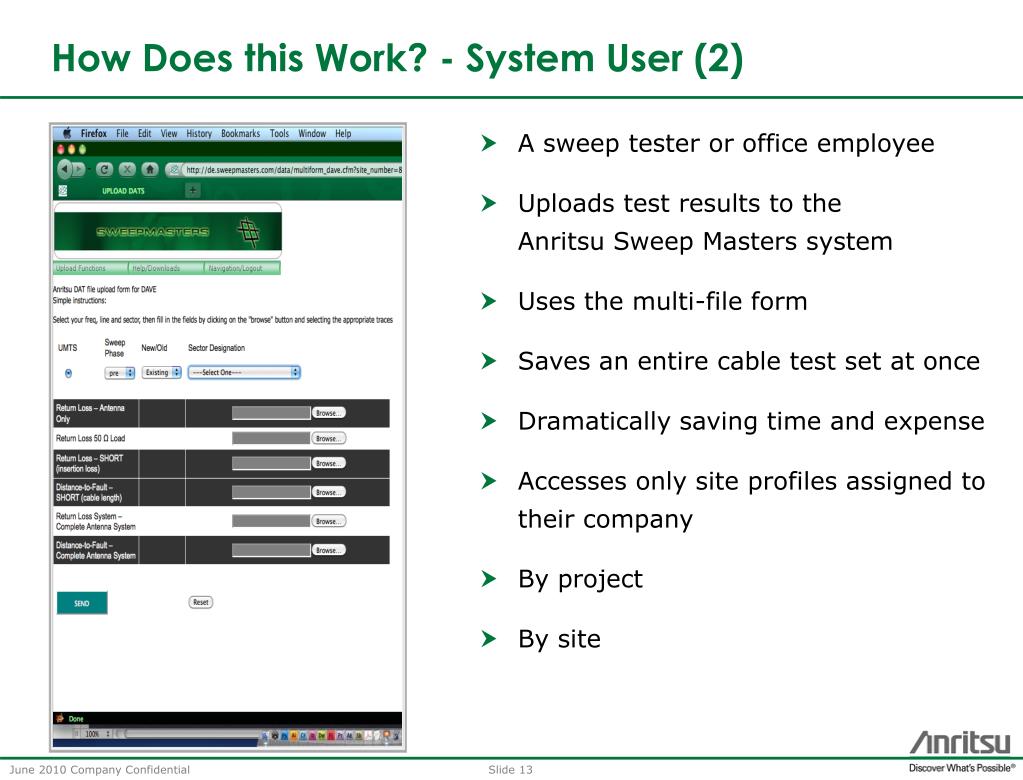Click the 'Slide 13' footer text

click(510, 770)
